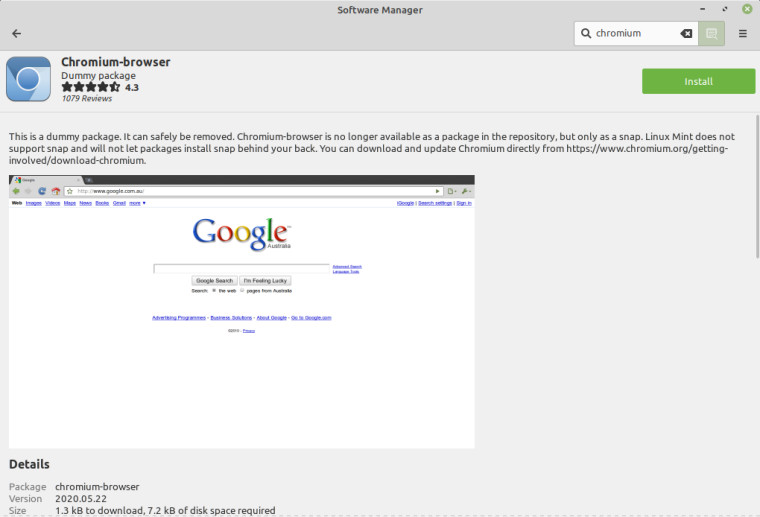Click the Package label in Details
This screenshot has height=517, width=760.
[28, 486]
